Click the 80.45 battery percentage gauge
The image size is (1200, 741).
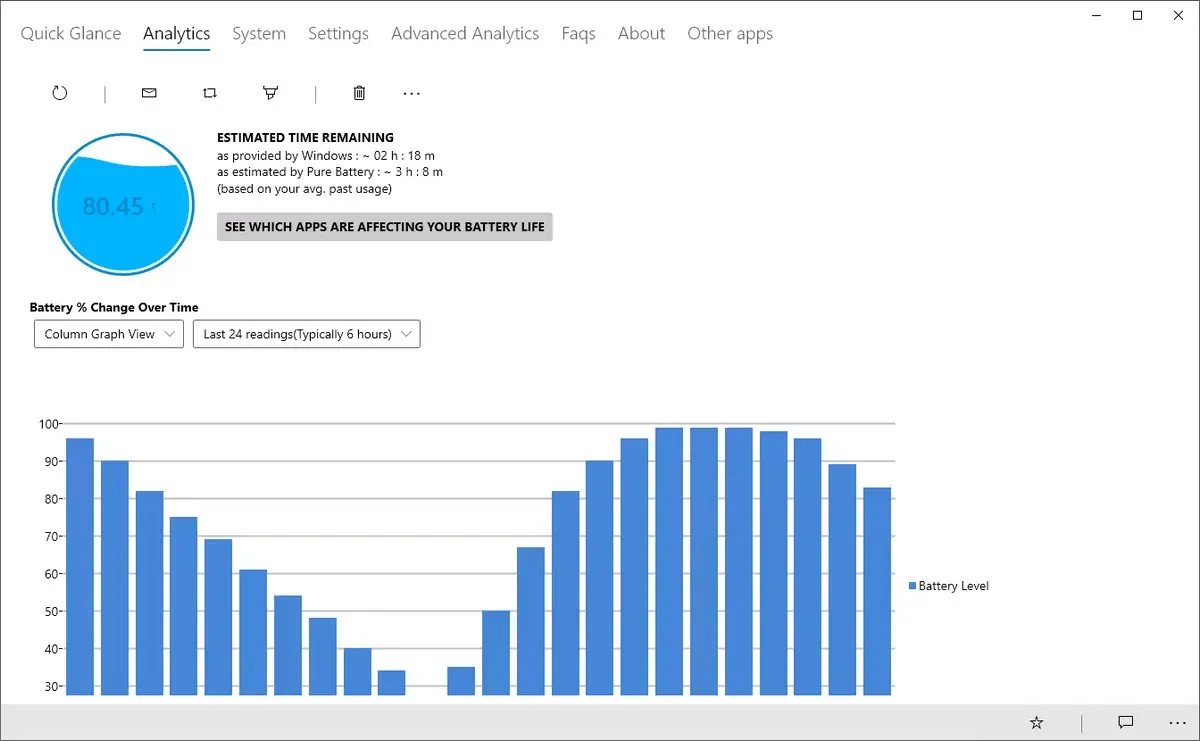pos(121,205)
